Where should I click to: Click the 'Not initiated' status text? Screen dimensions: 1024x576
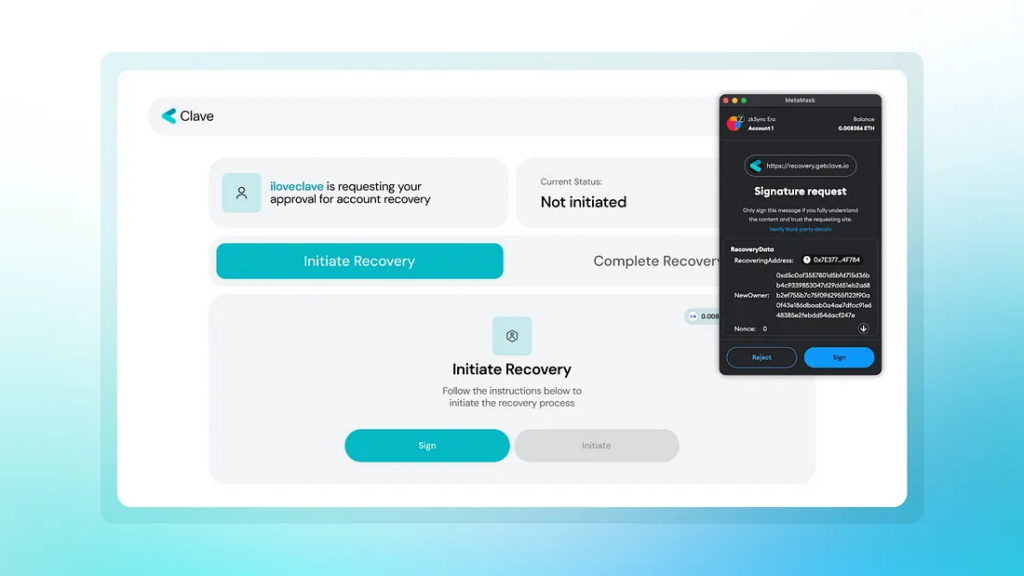pos(583,202)
